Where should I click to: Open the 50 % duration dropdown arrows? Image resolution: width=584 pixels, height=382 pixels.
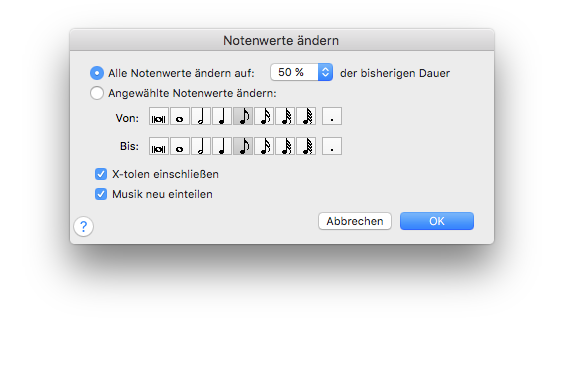click(x=326, y=72)
